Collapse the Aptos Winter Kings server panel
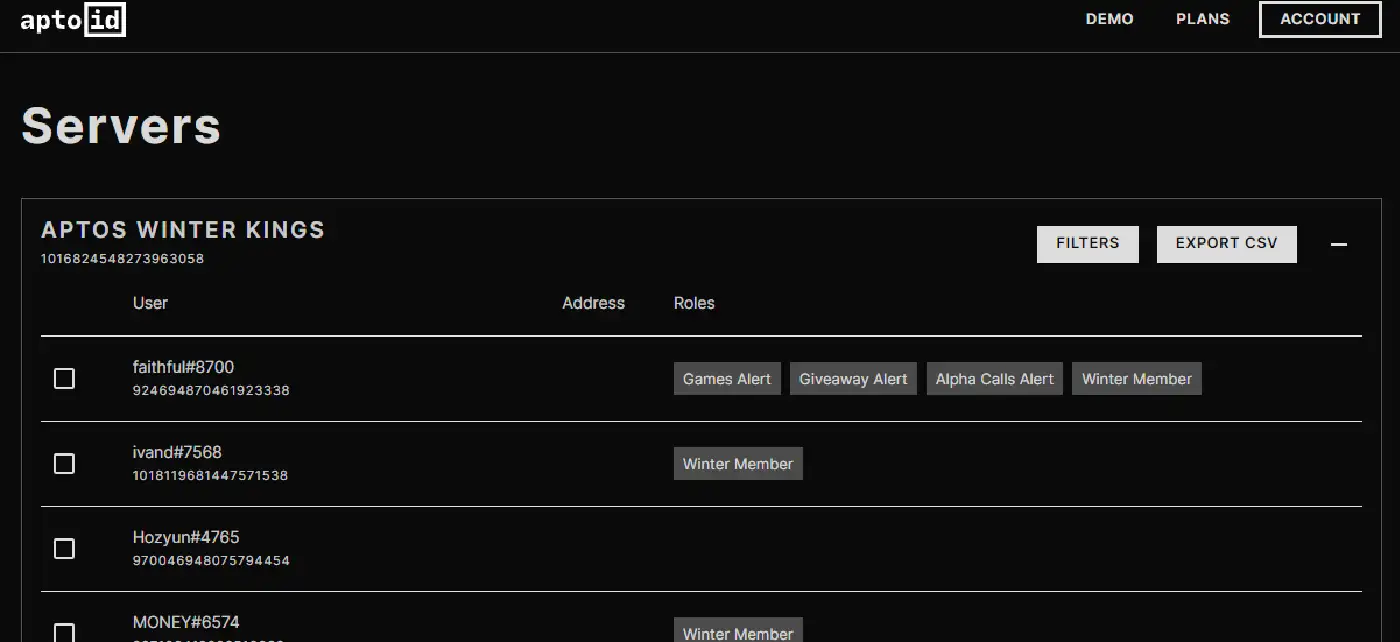Viewport: 1400px width, 642px height. [x=1338, y=245]
